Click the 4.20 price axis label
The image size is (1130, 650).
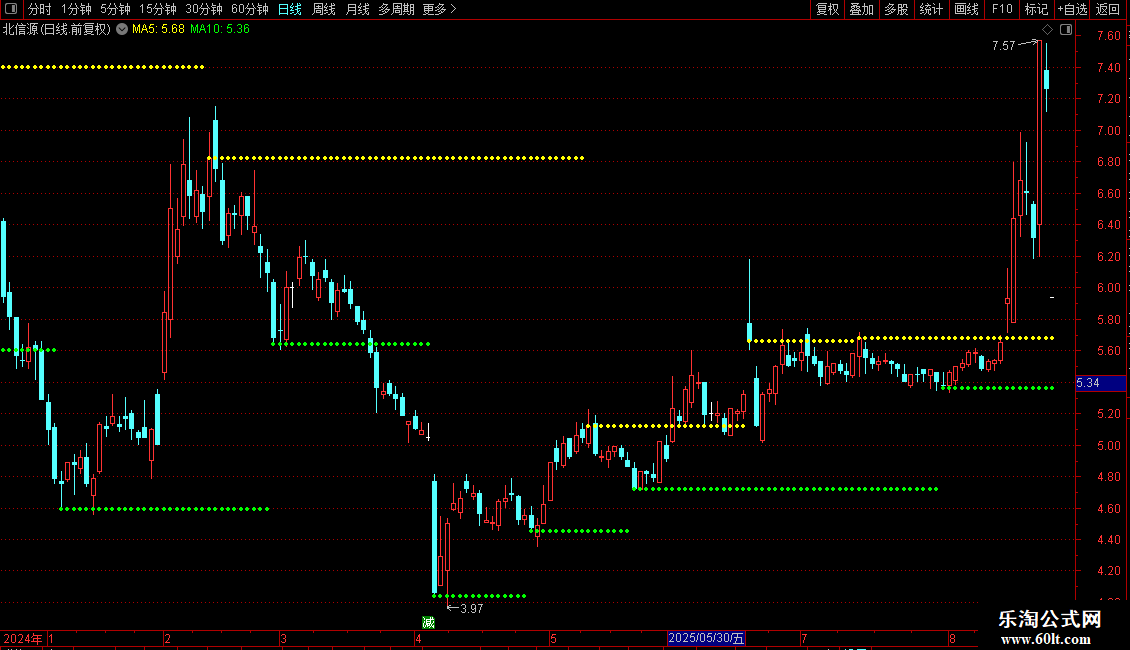pos(1108,571)
